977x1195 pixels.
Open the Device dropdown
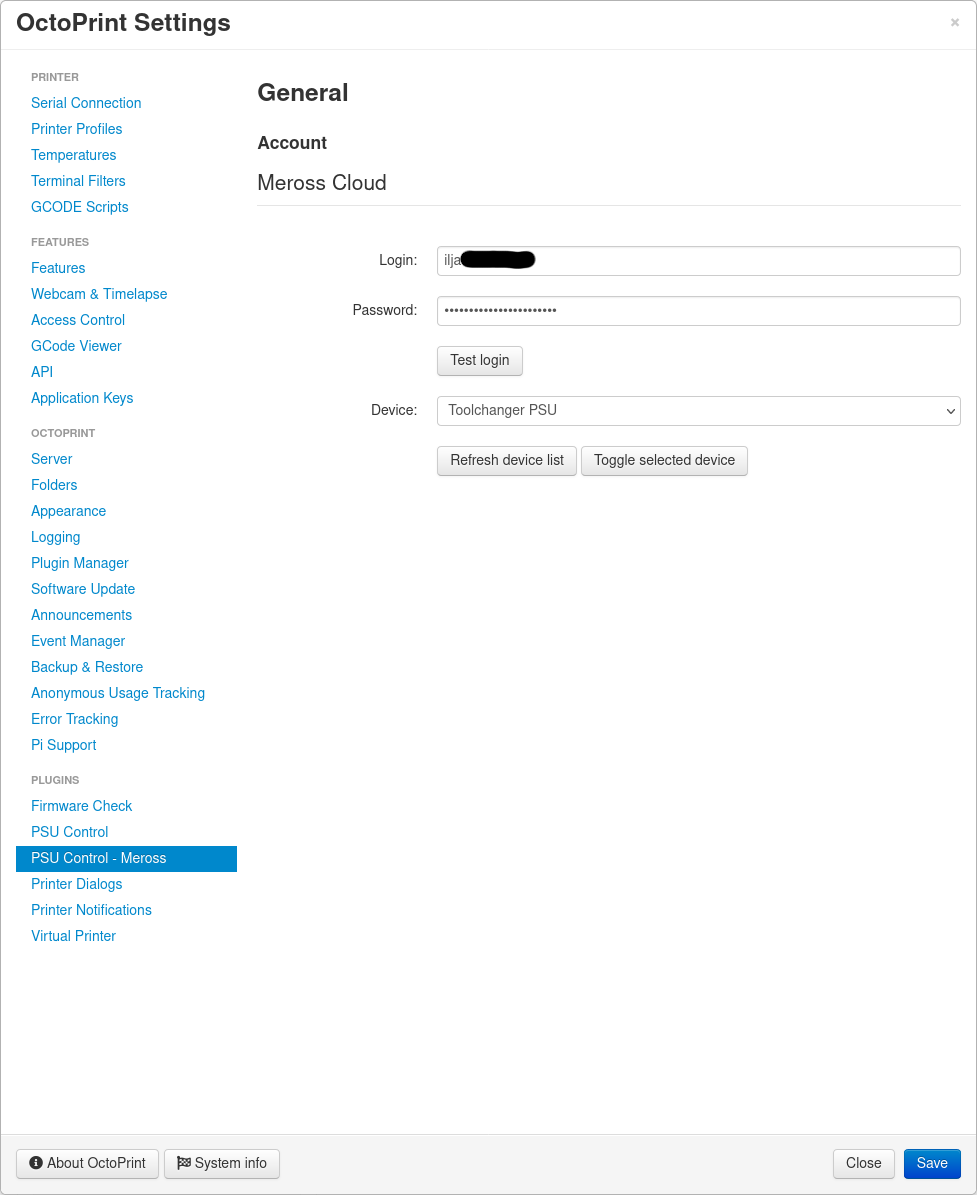click(x=698, y=411)
